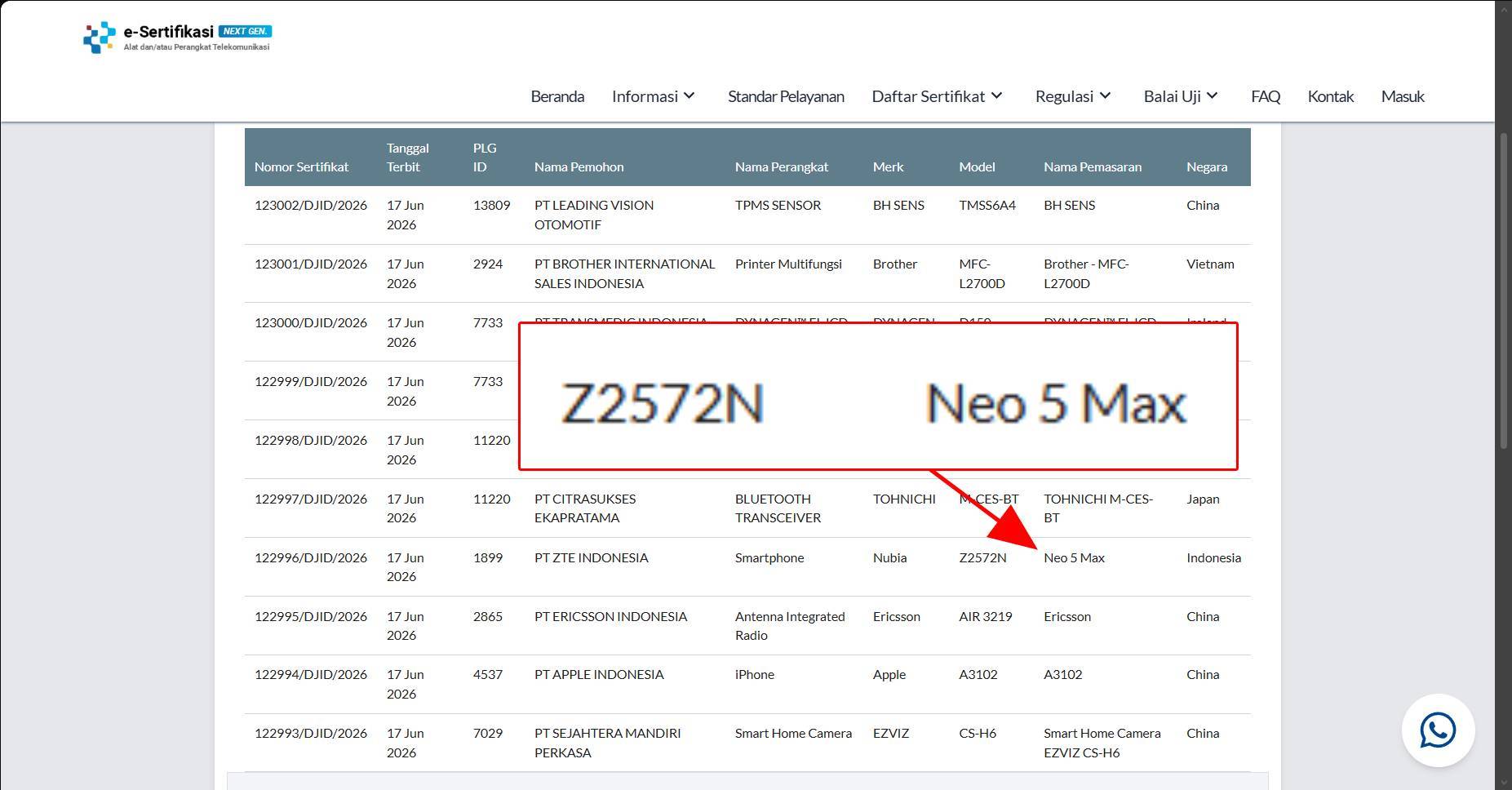Select certificate 123002/DJID/2026
Screen dimensions: 1512x790
tap(311, 205)
